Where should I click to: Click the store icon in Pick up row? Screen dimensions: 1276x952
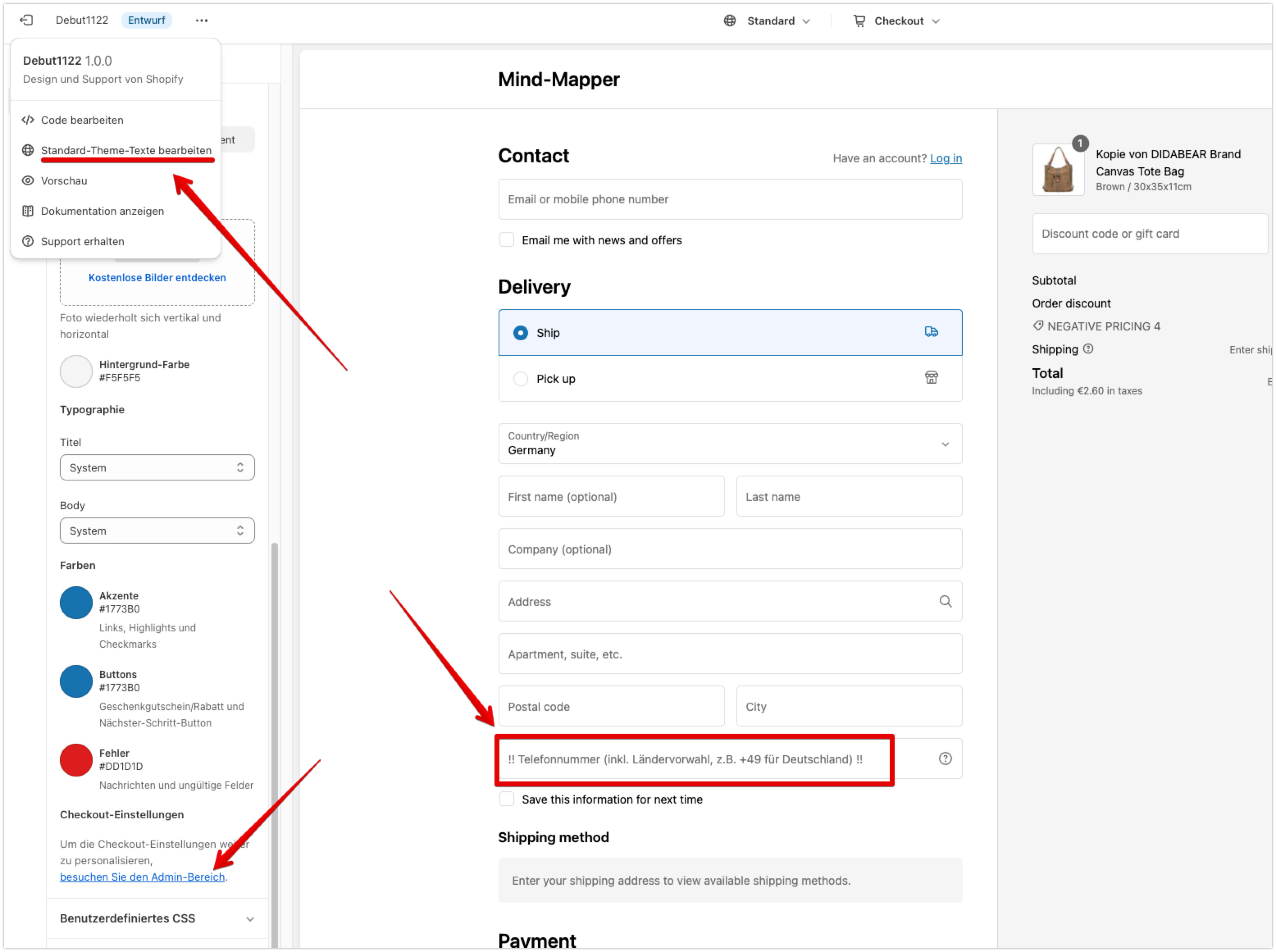(931, 378)
